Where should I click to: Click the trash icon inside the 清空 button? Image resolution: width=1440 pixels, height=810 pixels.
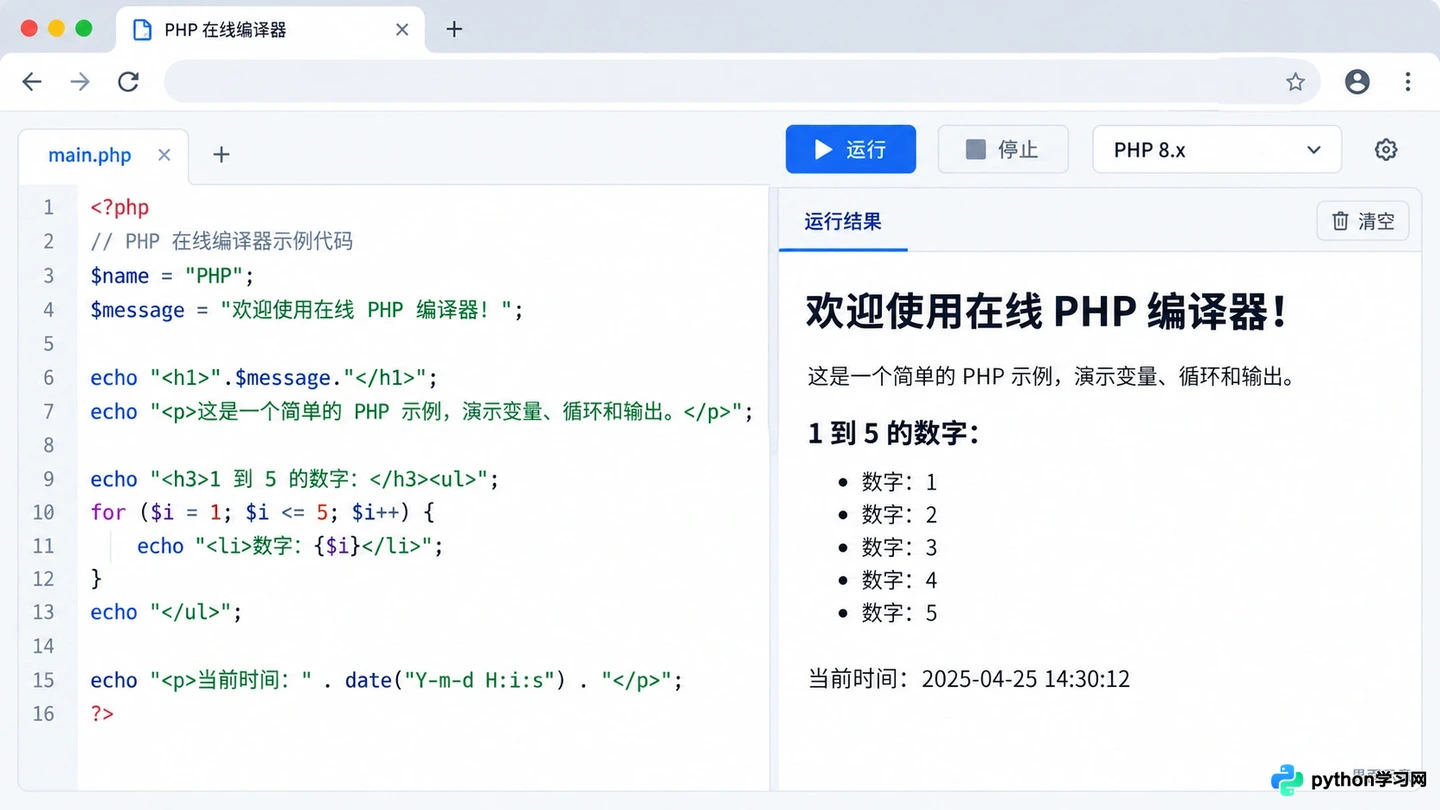pyautogui.click(x=1340, y=221)
